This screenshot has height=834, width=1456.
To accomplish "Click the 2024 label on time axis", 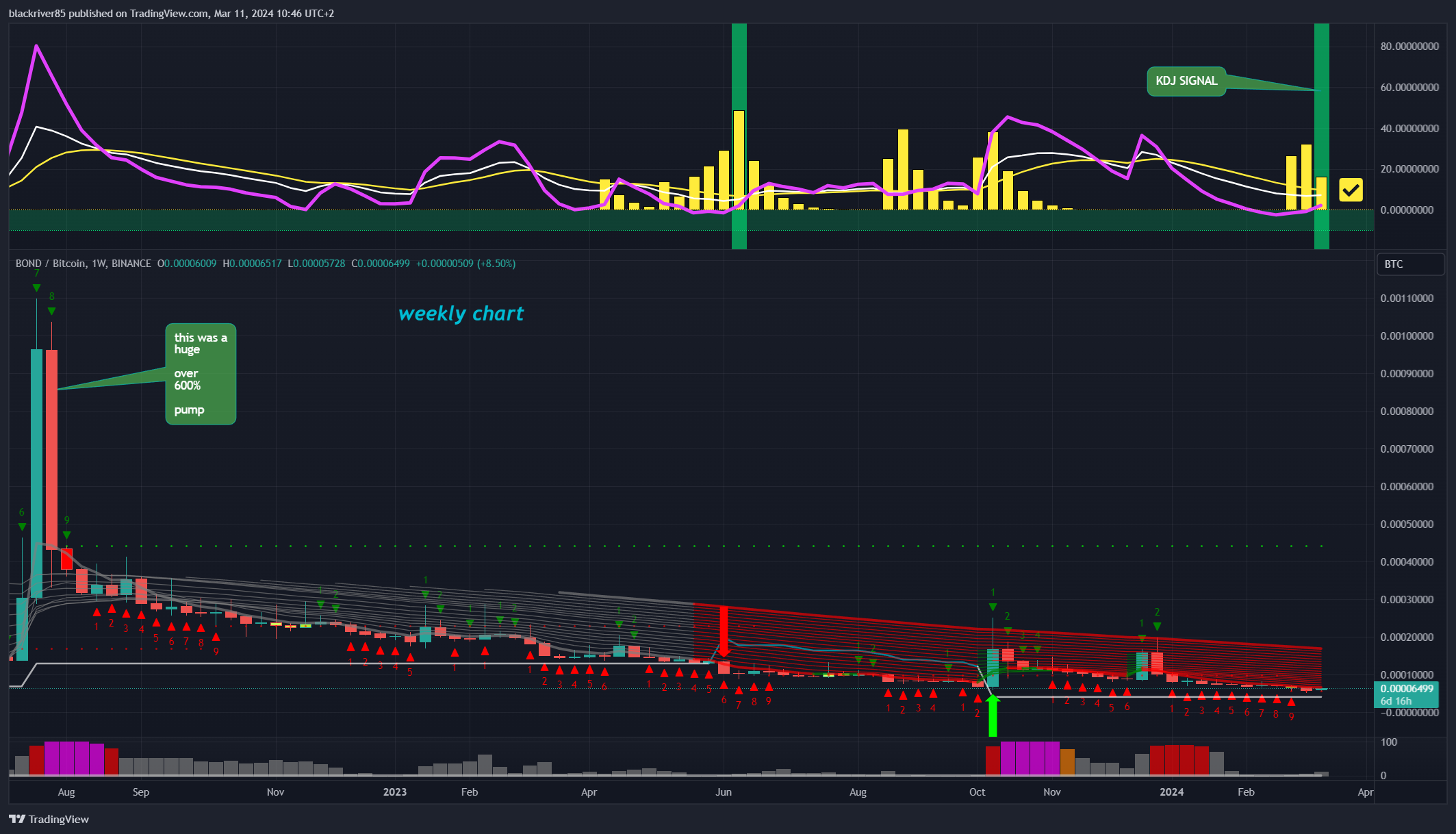I will point(1171,792).
